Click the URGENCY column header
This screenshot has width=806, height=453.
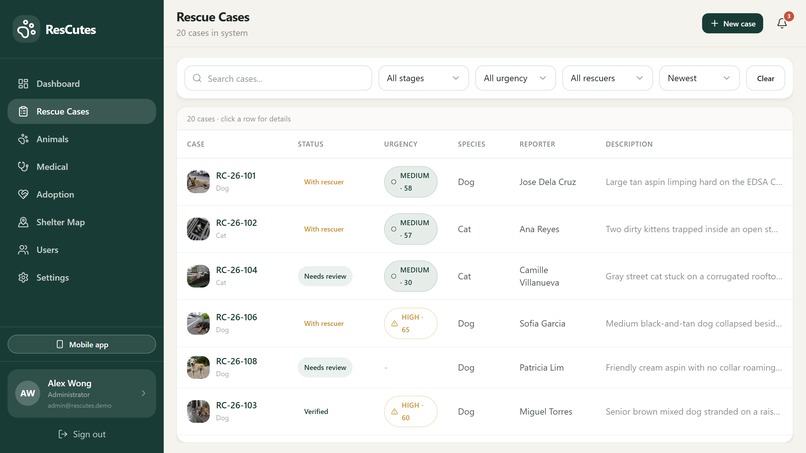click(400, 144)
